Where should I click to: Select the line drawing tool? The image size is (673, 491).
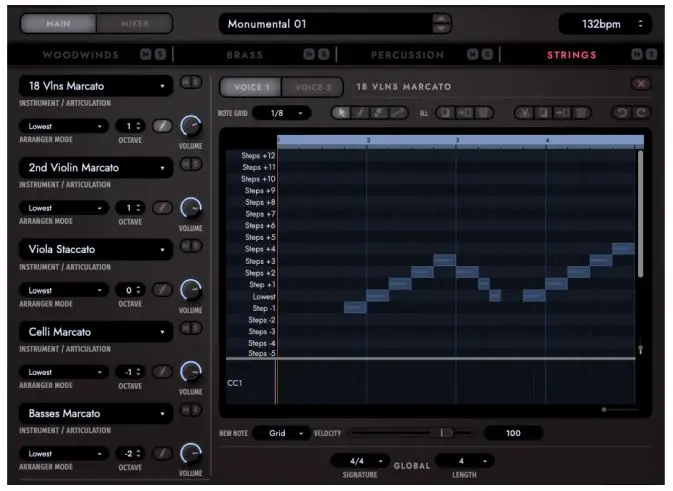click(x=398, y=113)
